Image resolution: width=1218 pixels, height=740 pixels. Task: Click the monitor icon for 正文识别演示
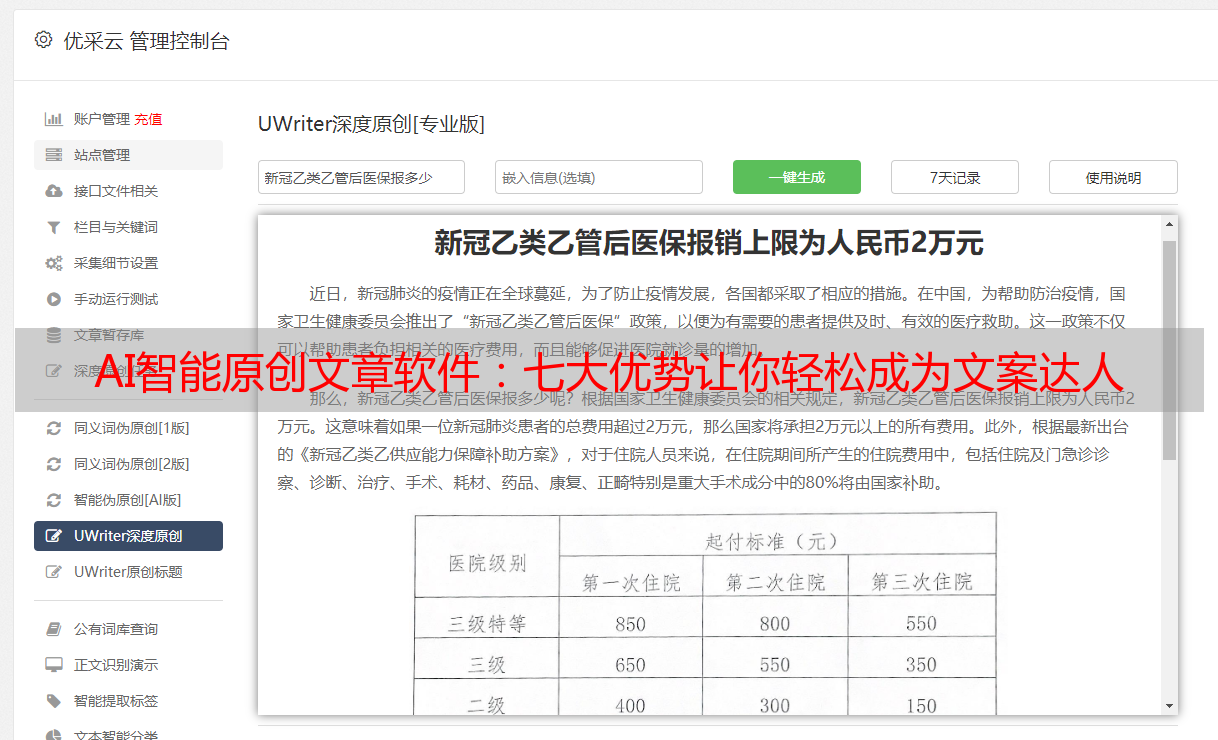click(x=54, y=665)
